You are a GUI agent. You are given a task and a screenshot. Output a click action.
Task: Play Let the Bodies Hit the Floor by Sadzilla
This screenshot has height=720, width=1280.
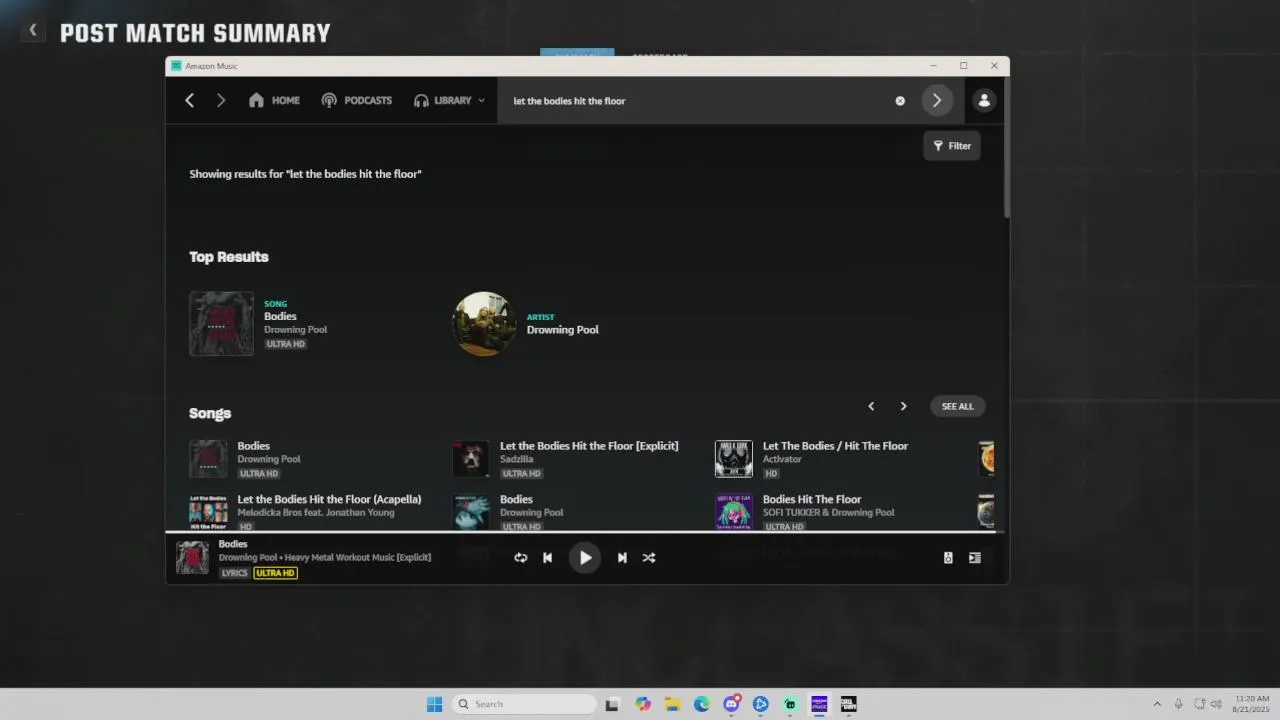(x=589, y=446)
